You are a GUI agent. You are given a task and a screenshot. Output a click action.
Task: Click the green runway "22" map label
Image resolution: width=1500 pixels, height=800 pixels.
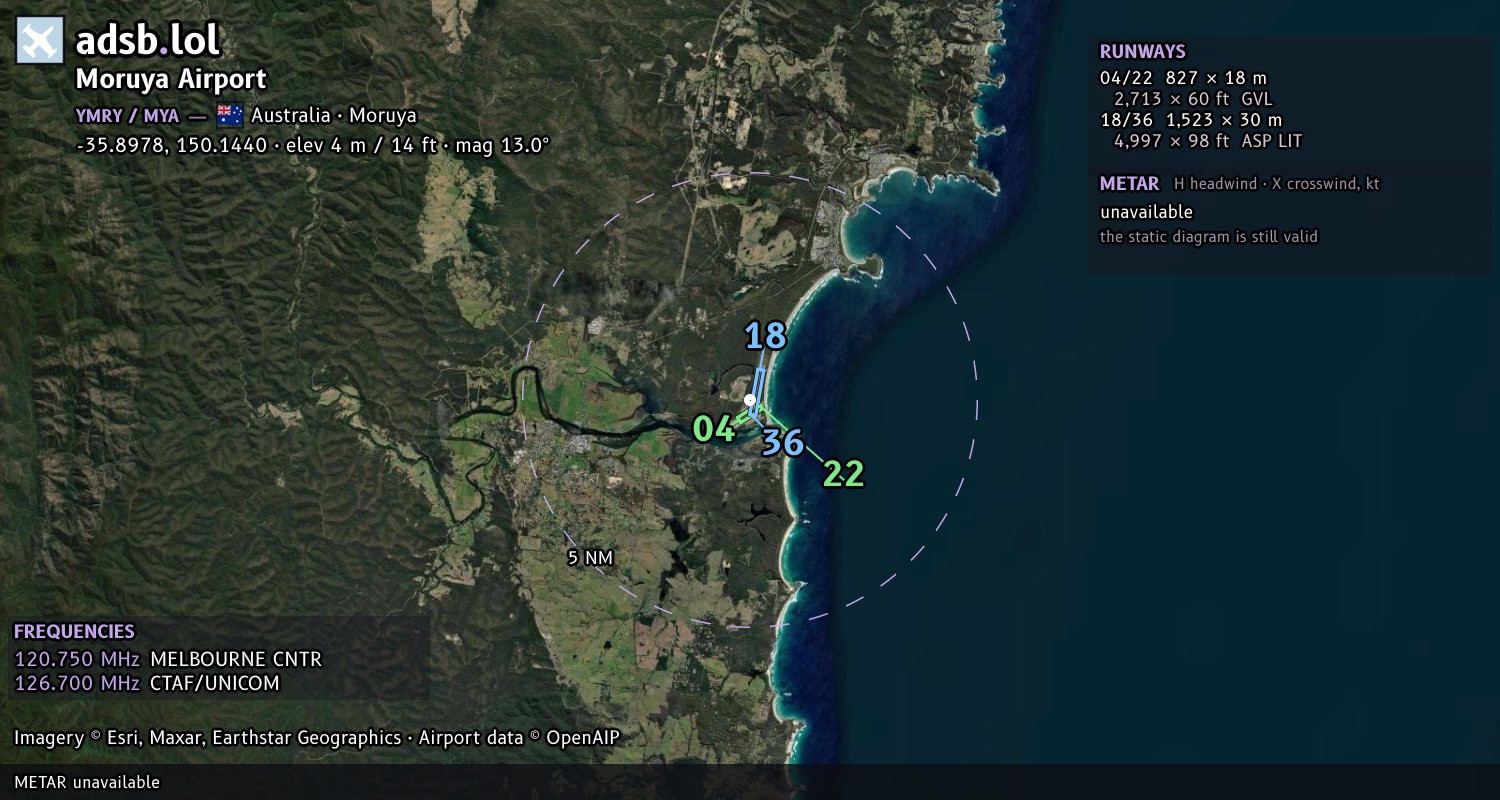pyautogui.click(x=843, y=474)
